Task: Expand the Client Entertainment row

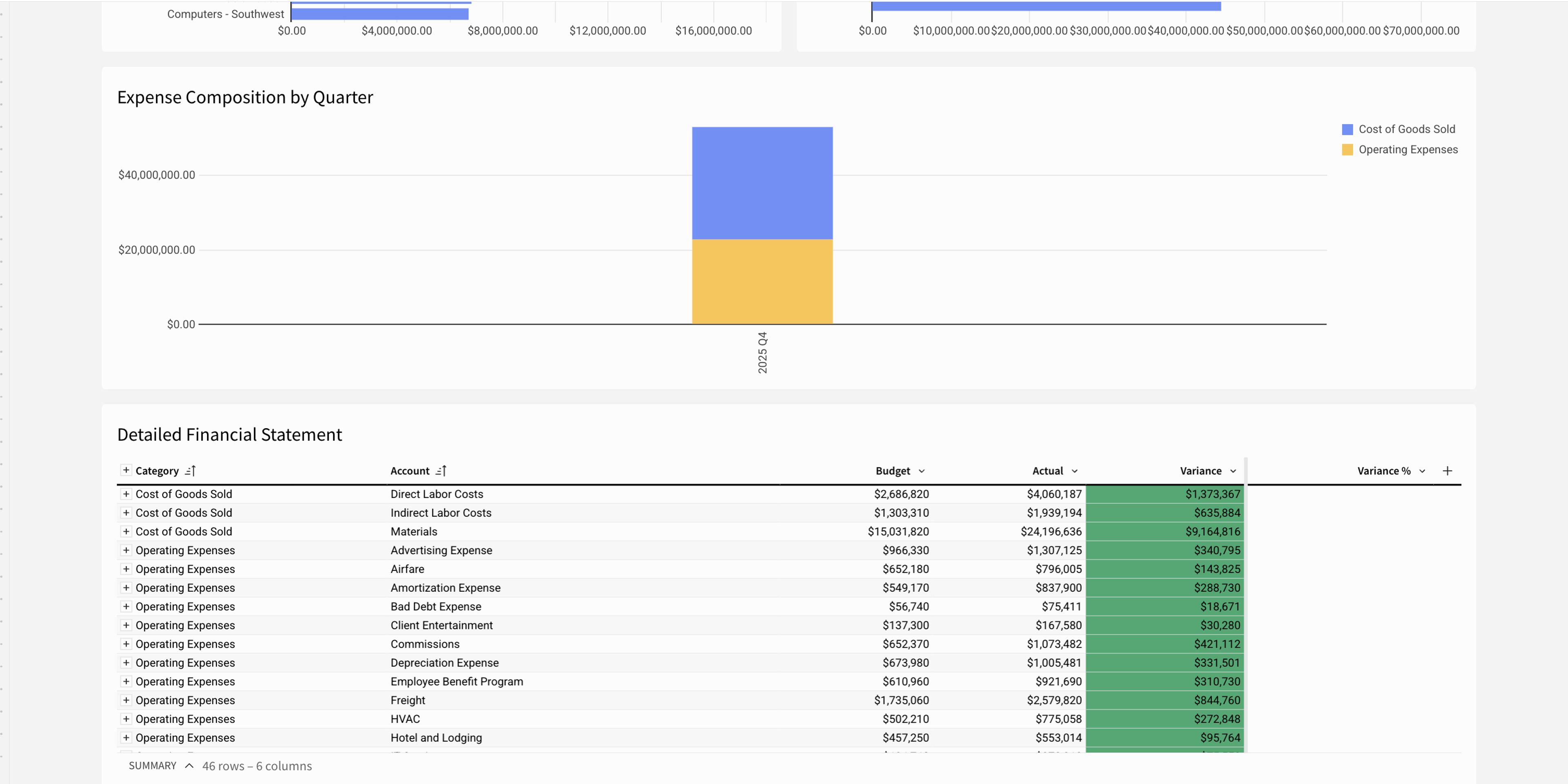Action: (x=126, y=625)
